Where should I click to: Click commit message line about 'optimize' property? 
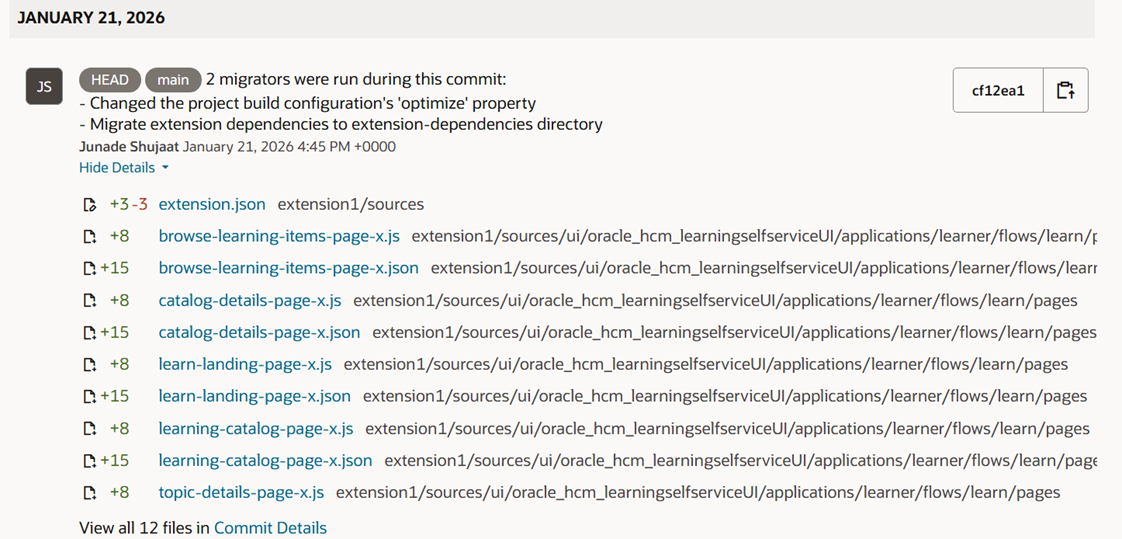(308, 103)
